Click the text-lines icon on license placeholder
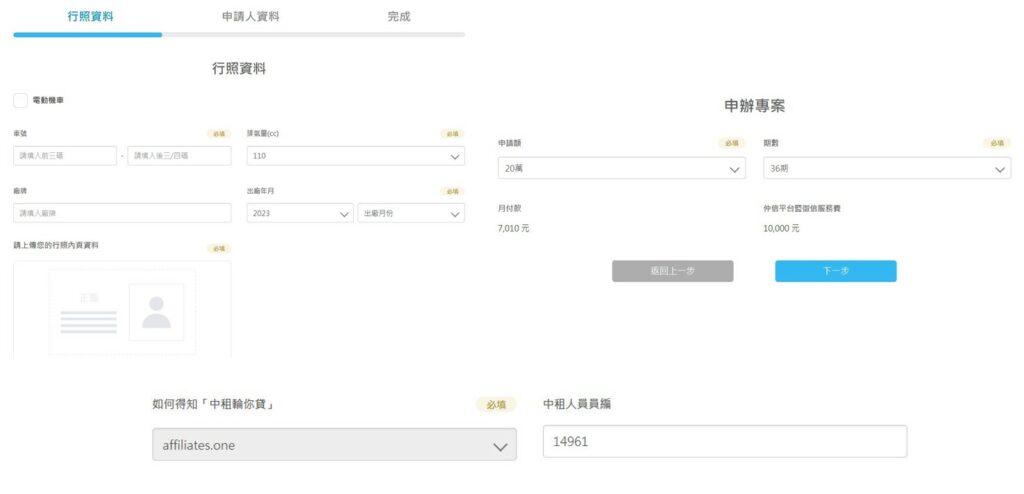This screenshot has width=1024, height=494. 88,322
